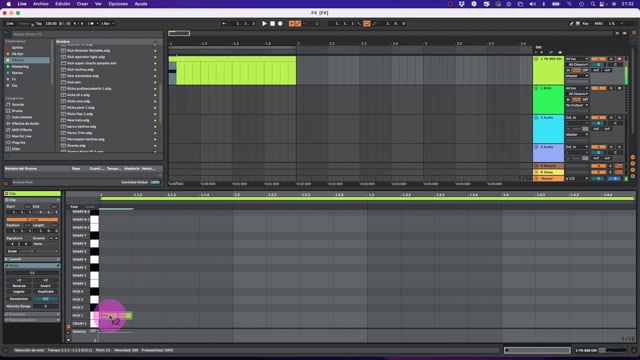Fold track 4 Audio with its triangle
640x360 pixels.
(x=536, y=147)
